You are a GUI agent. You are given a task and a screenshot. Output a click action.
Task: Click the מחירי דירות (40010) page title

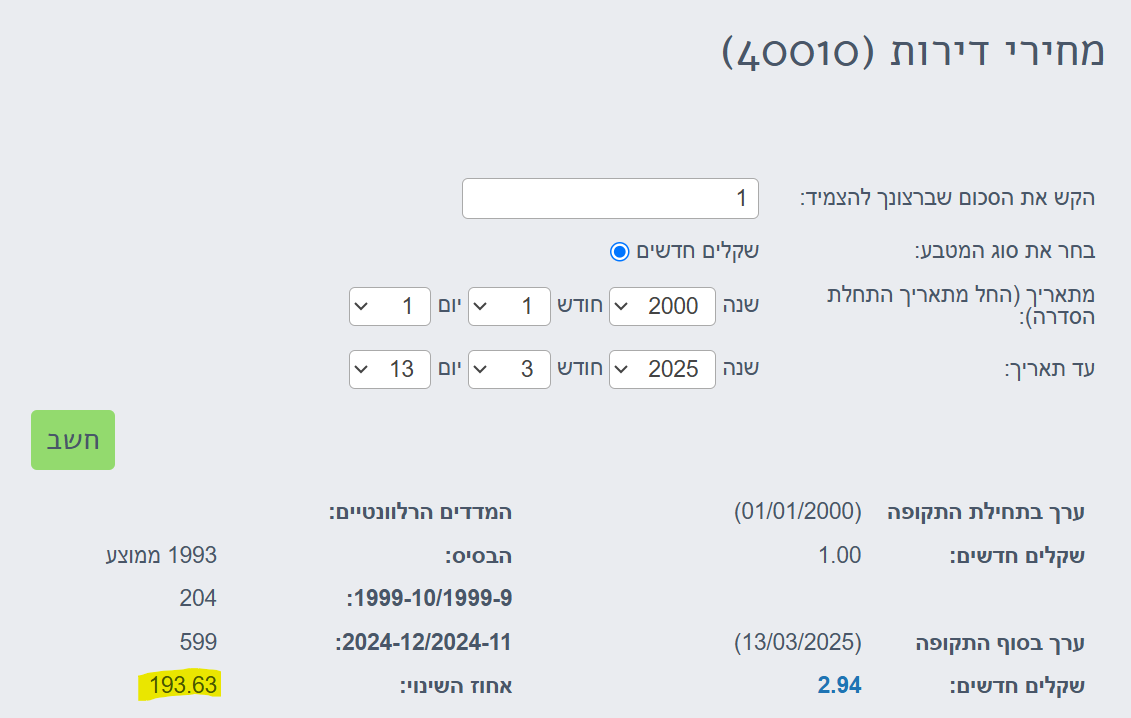click(913, 52)
